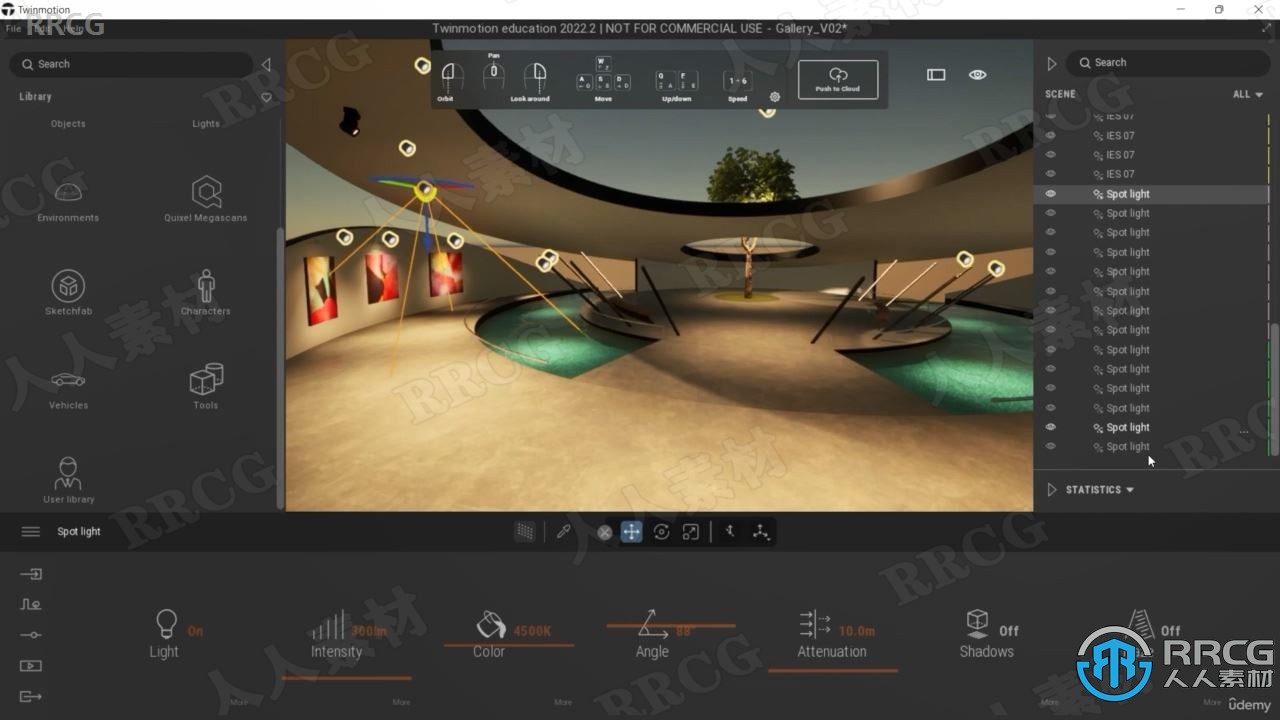1280x720 pixels.
Task: Open the Export dock icon
Action: (31, 696)
